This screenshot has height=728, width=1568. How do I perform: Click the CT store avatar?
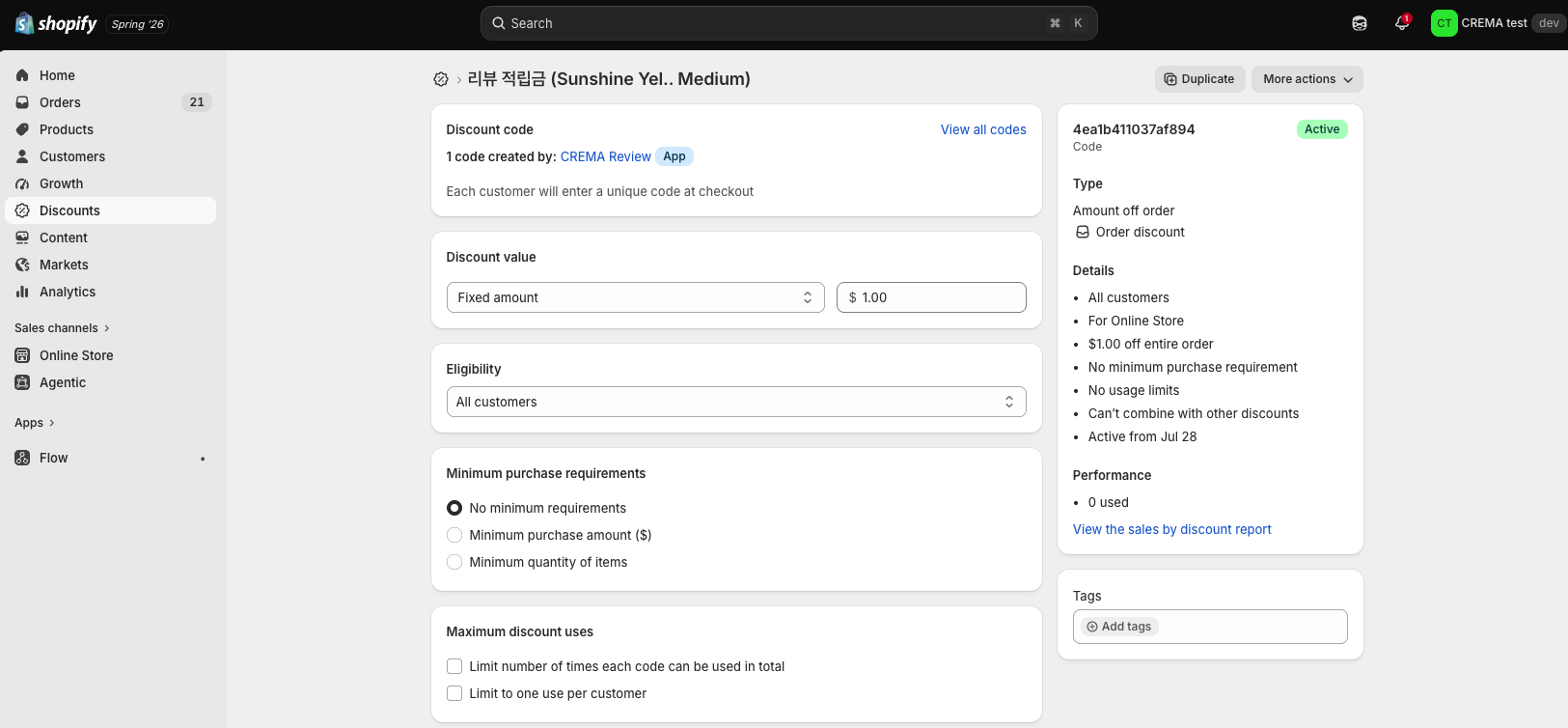[1444, 23]
